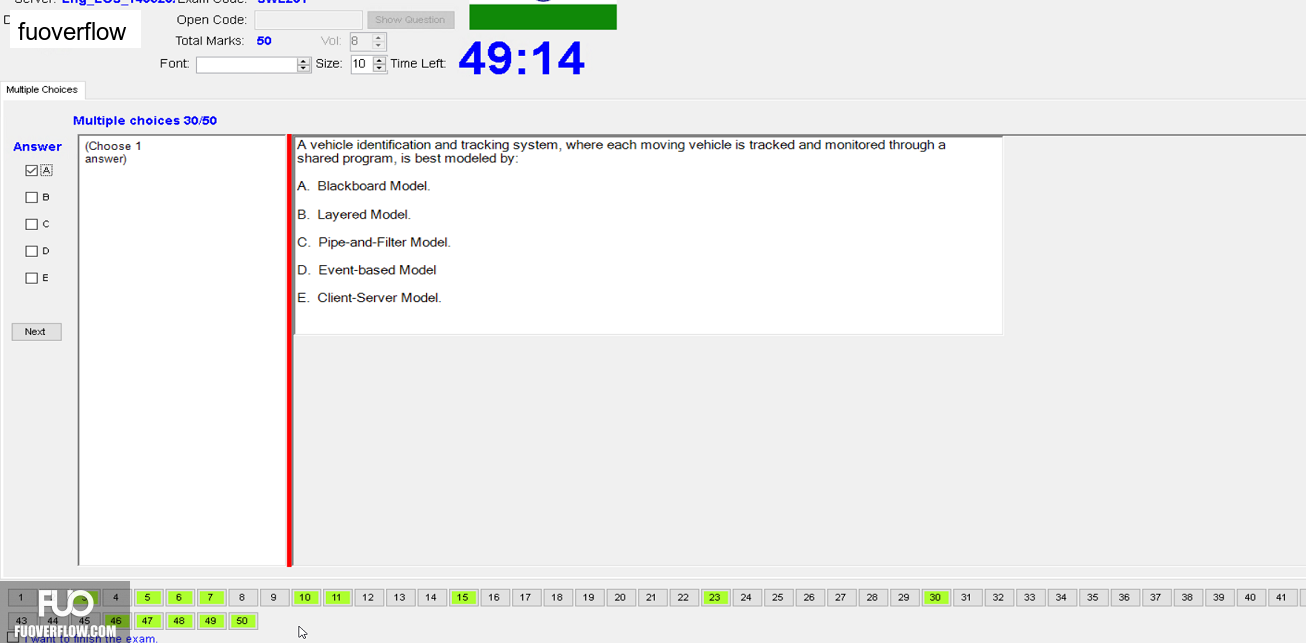Open question 34
Viewport: 1306px width, 643px height.
(x=1061, y=598)
